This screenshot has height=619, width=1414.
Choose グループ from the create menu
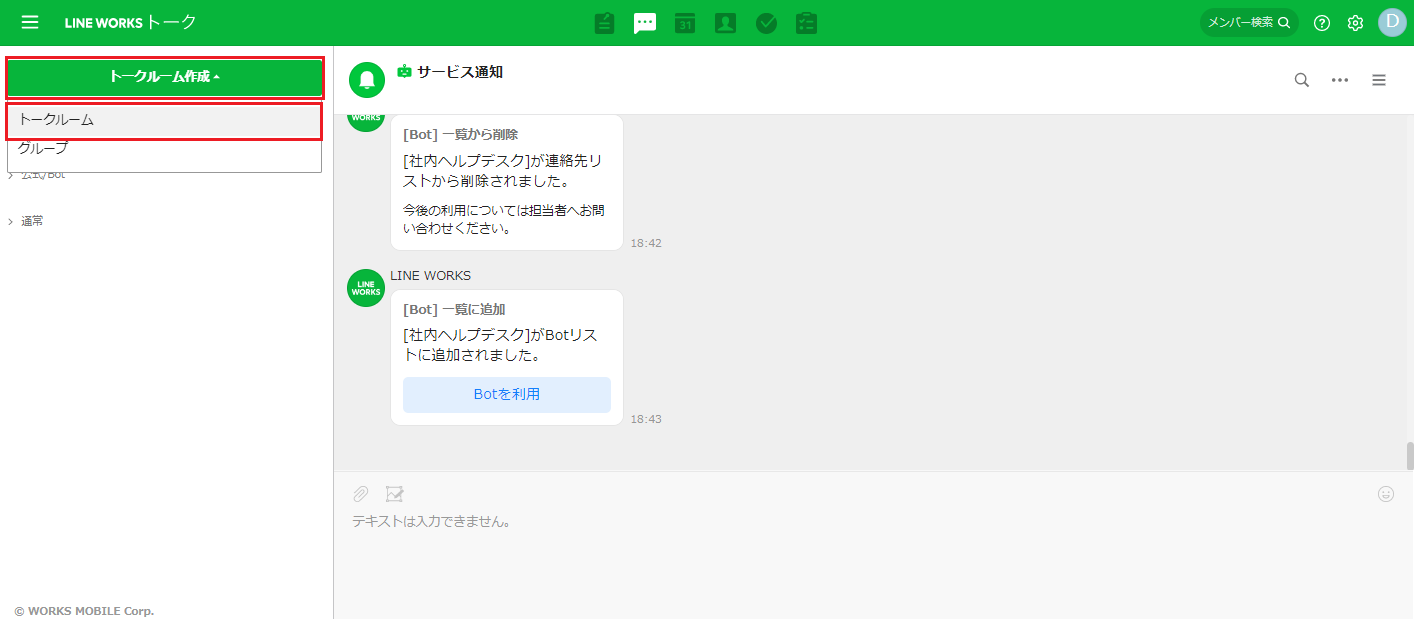164,149
